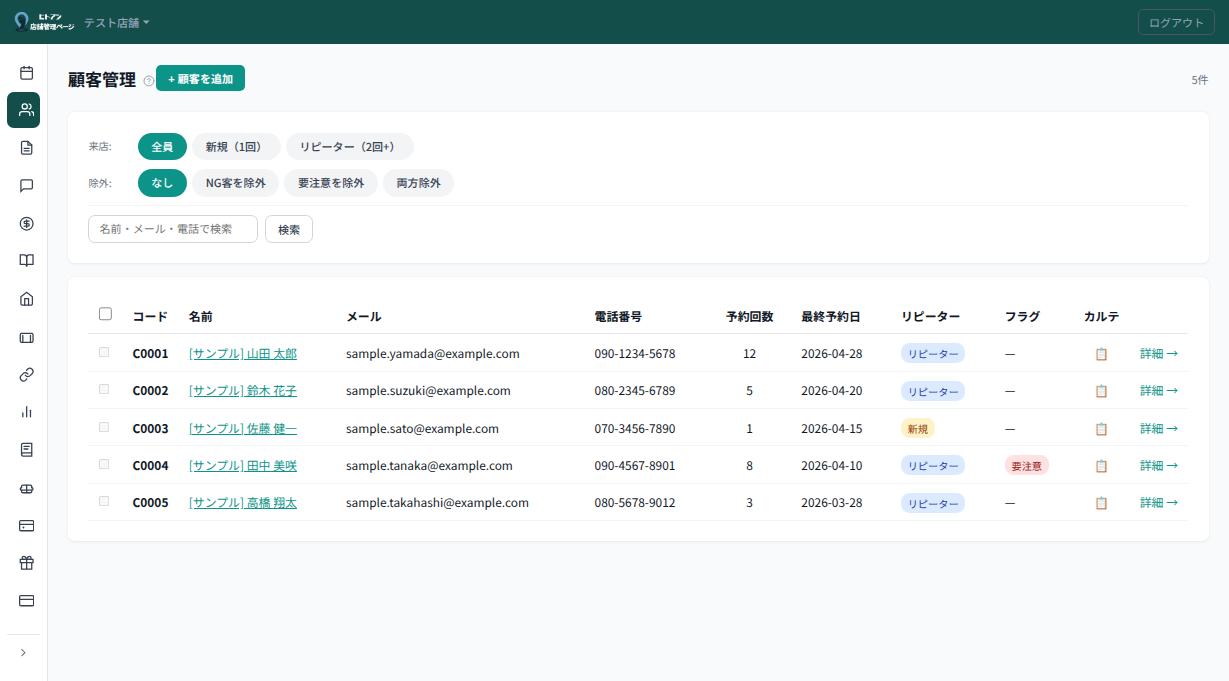
Task: Open 詳細 → for row C0002
Action: click(x=1159, y=391)
